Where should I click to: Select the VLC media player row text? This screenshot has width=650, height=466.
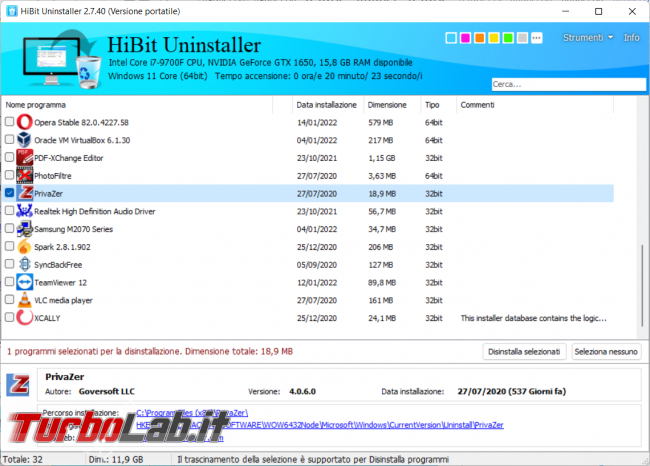[63, 300]
